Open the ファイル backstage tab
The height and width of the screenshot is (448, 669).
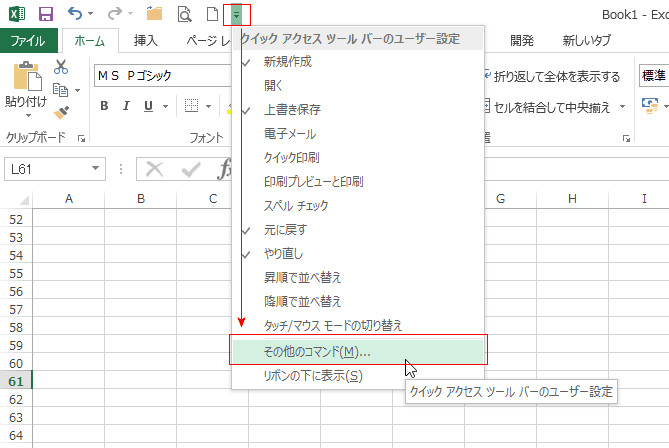tap(28, 41)
